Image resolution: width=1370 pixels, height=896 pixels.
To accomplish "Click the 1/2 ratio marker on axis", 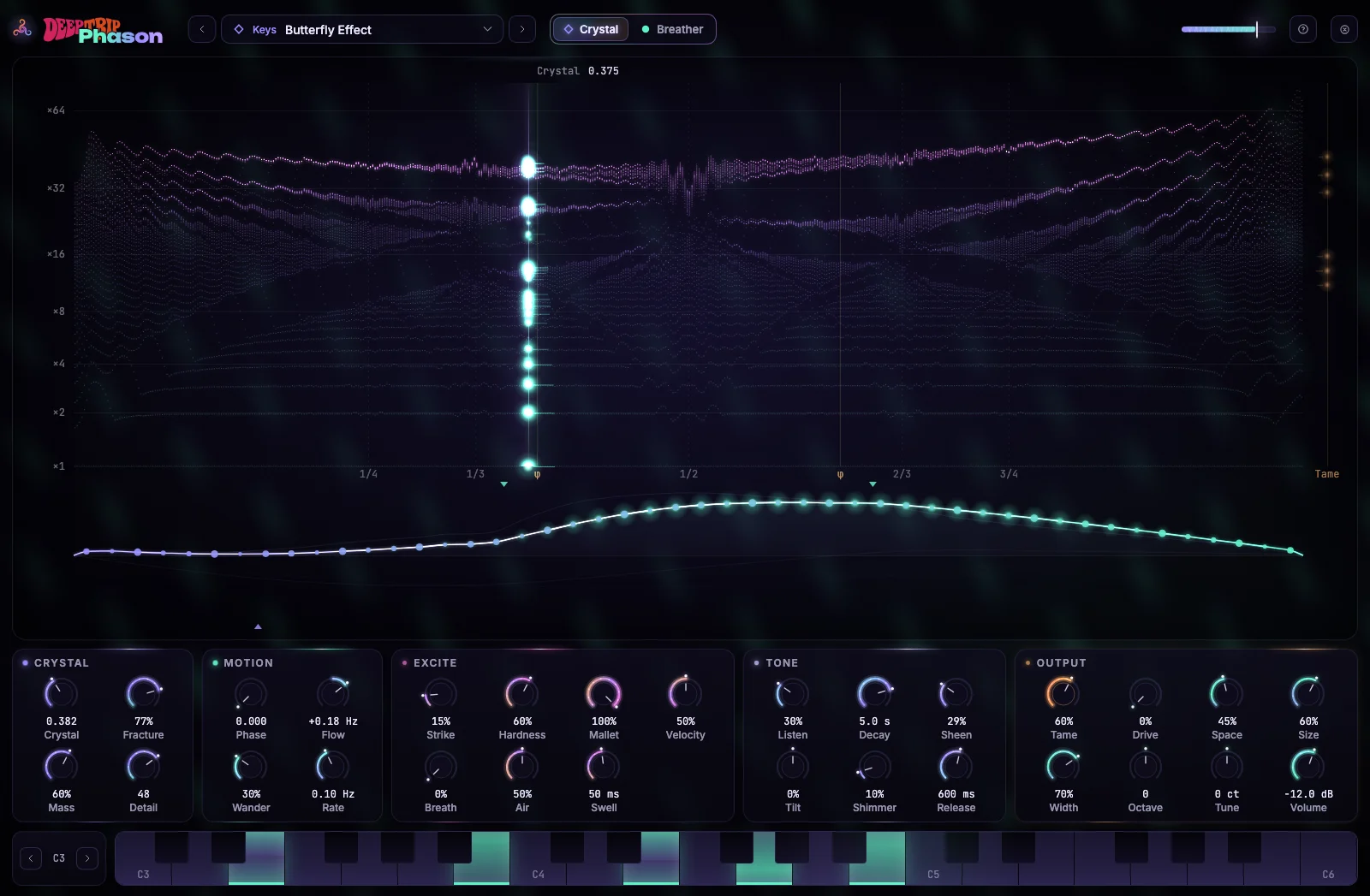I will click(688, 474).
